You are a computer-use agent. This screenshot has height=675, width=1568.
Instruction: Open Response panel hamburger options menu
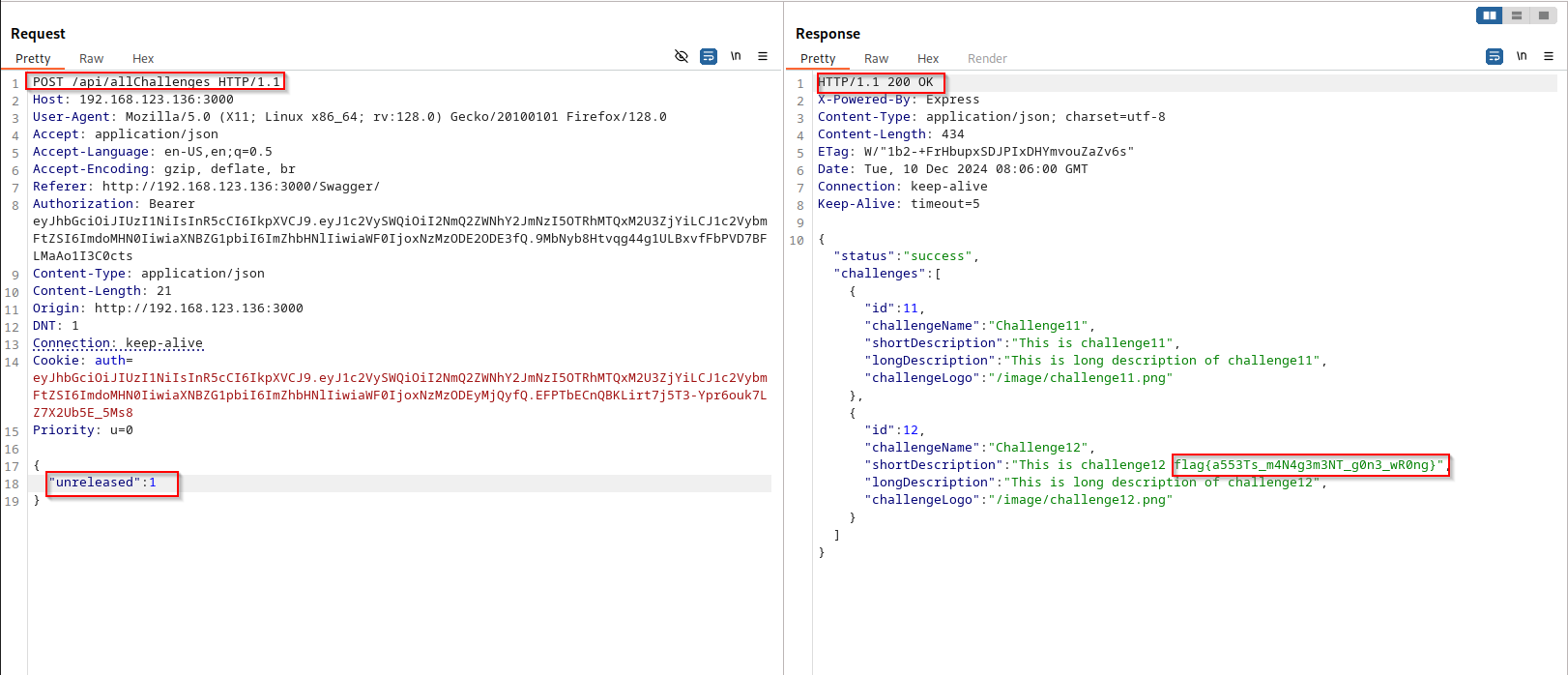point(1549,56)
